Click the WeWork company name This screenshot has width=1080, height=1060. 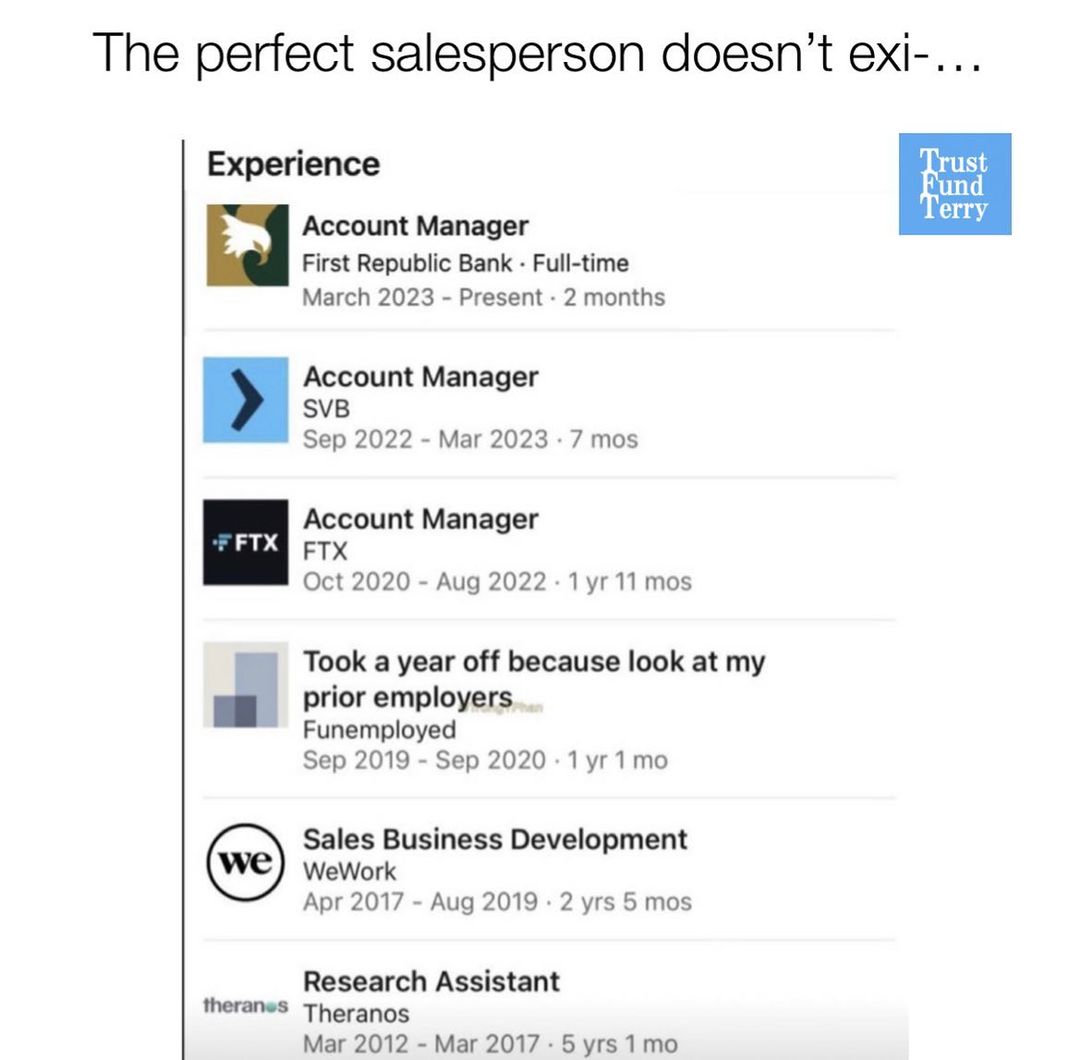coord(349,871)
